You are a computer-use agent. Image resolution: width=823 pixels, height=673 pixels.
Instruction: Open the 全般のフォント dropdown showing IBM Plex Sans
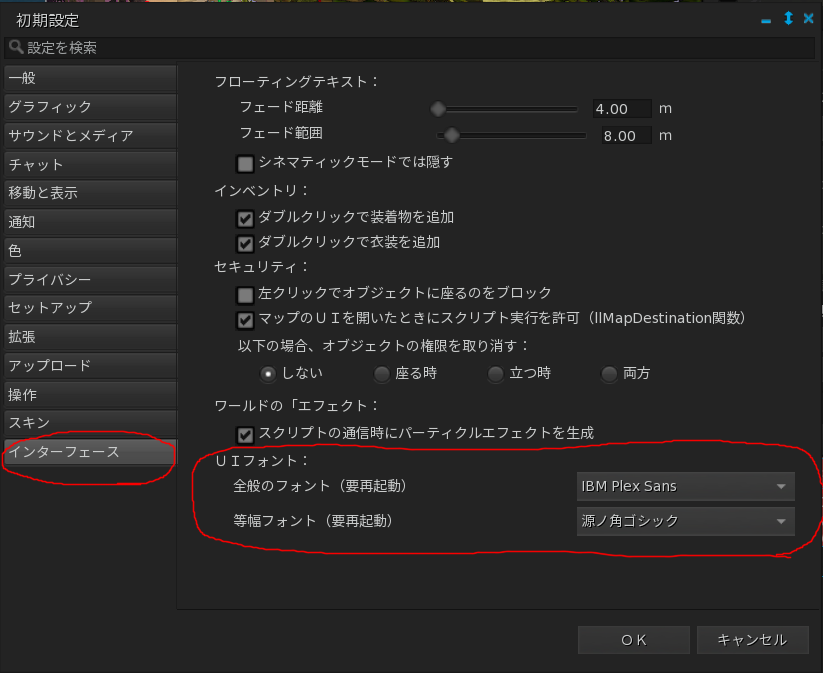click(685, 486)
